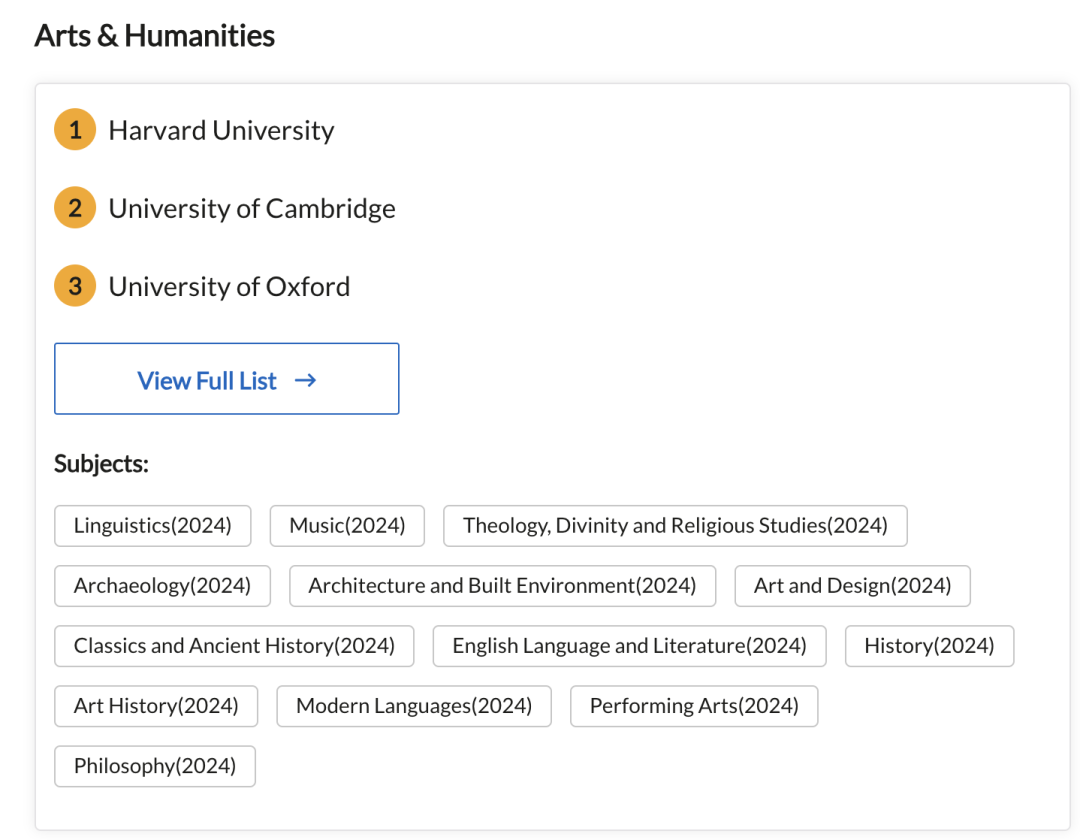Choose Theology, Divinity and Religious Studies(2024)

(675, 526)
